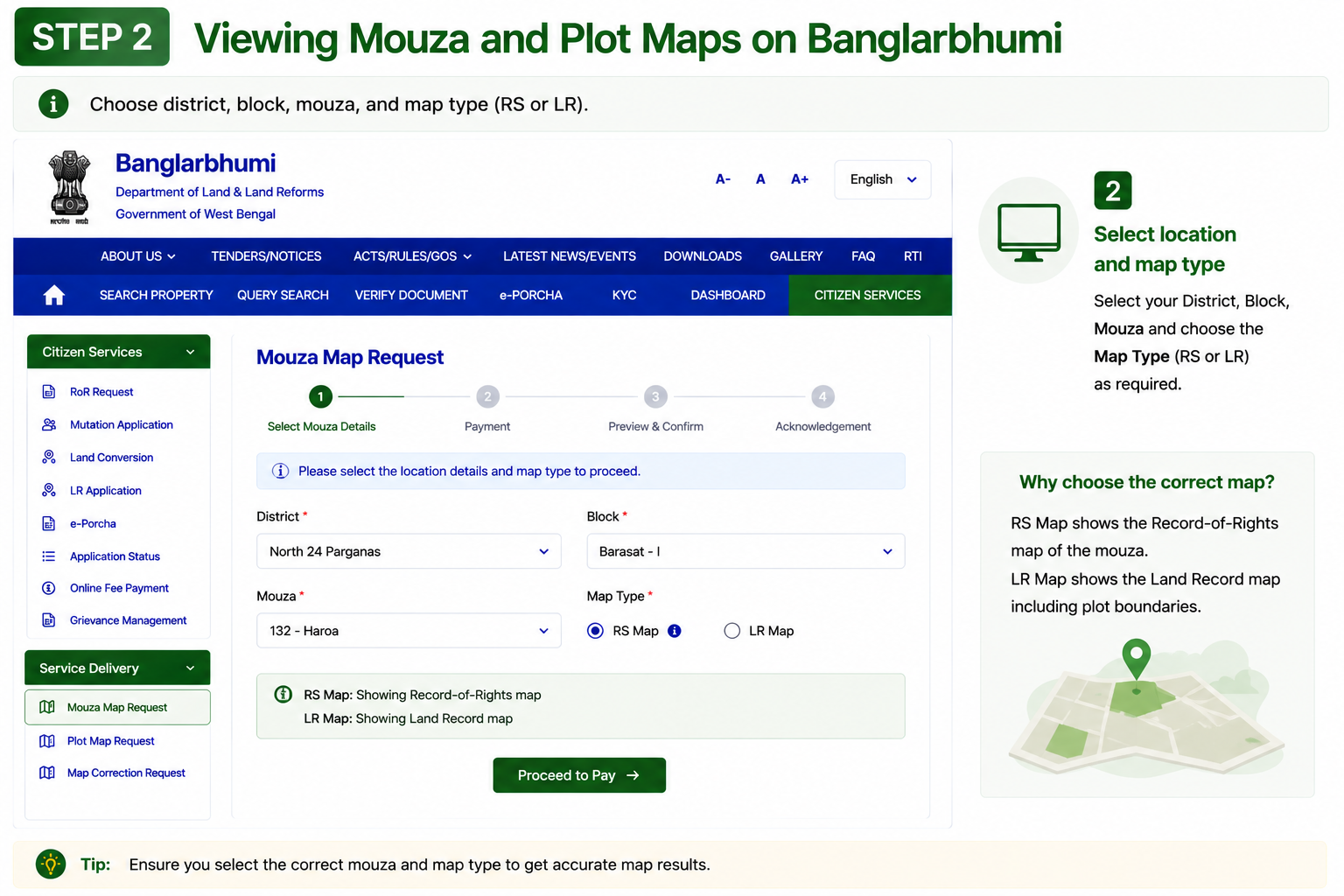Go to DASHBOARD tab

pyautogui.click(x=728, y=296)
